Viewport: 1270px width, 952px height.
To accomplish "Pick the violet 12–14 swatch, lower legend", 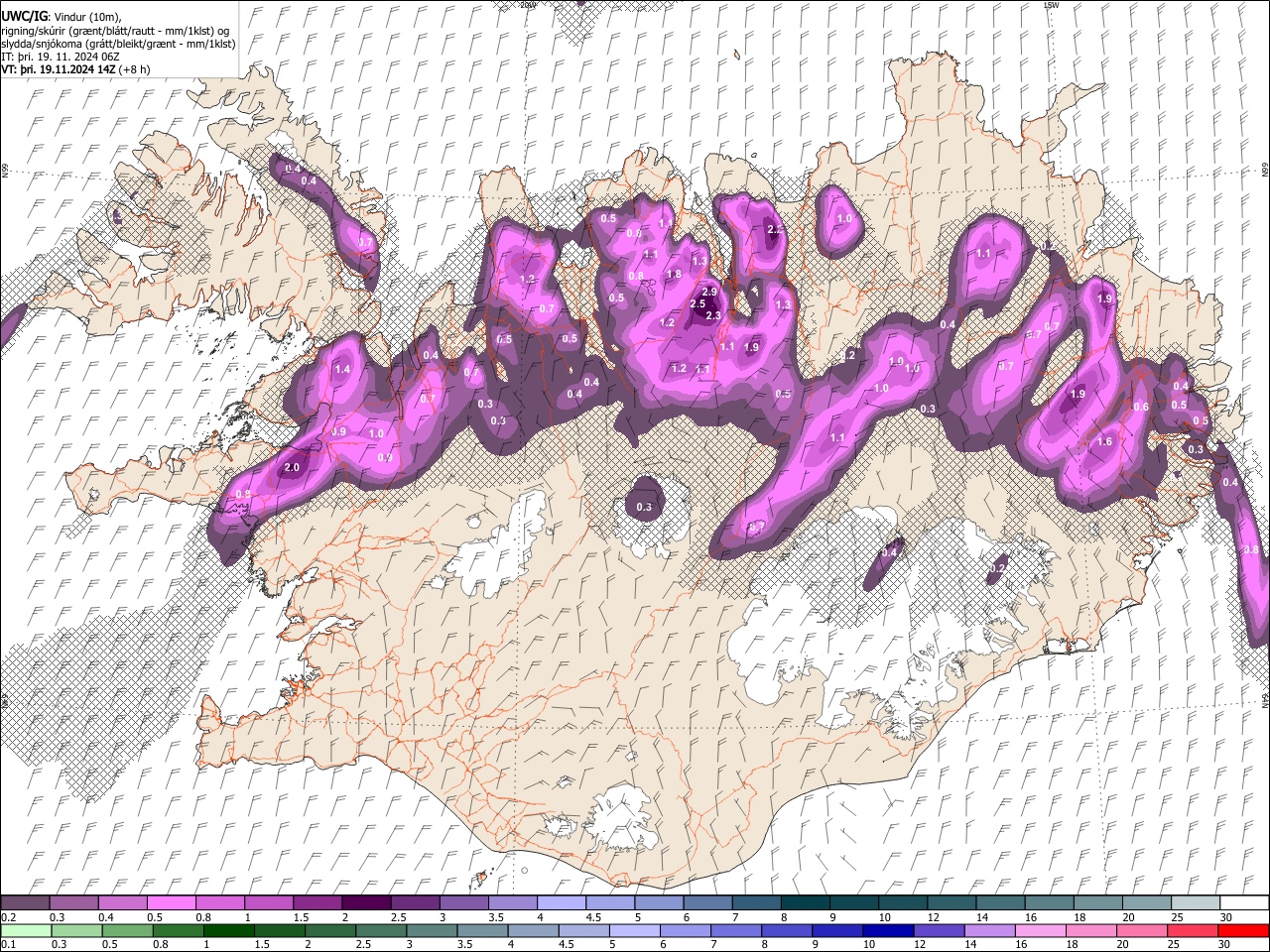I will tap(939, 930).
